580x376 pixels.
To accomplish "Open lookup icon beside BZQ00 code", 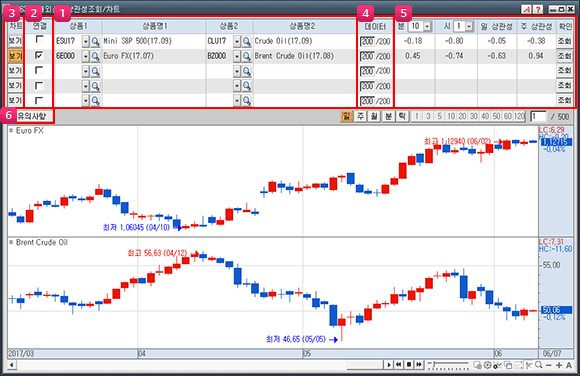I will click(247, 56).
